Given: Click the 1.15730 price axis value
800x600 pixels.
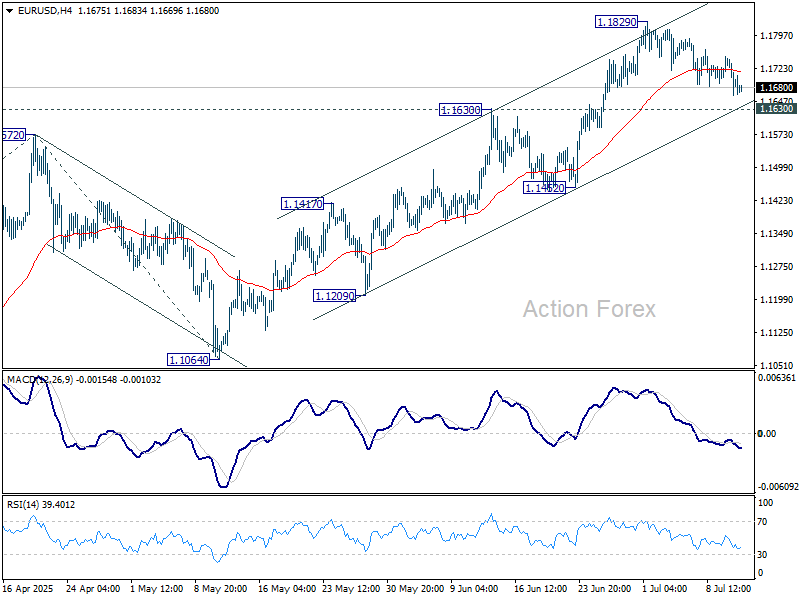Looking at the screenshot, I should (777, 135).
